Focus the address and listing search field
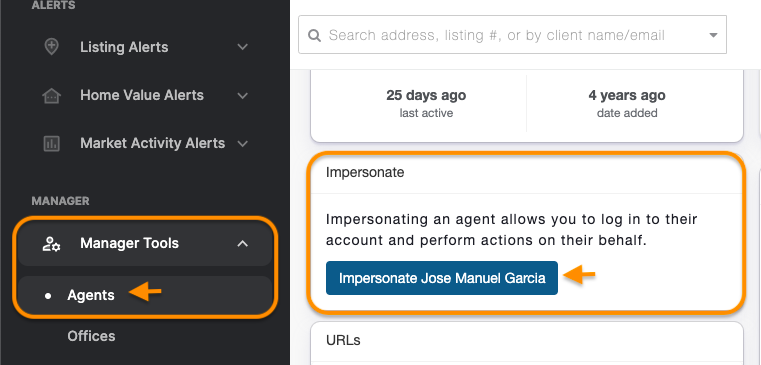The image size is (761, 365). [x=512, y=34]
